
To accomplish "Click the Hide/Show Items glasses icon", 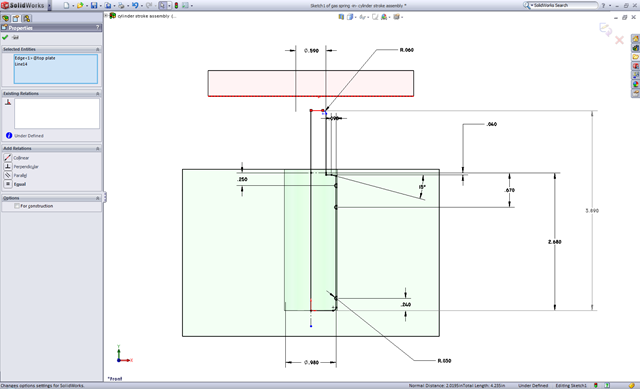I will (362, 17).
